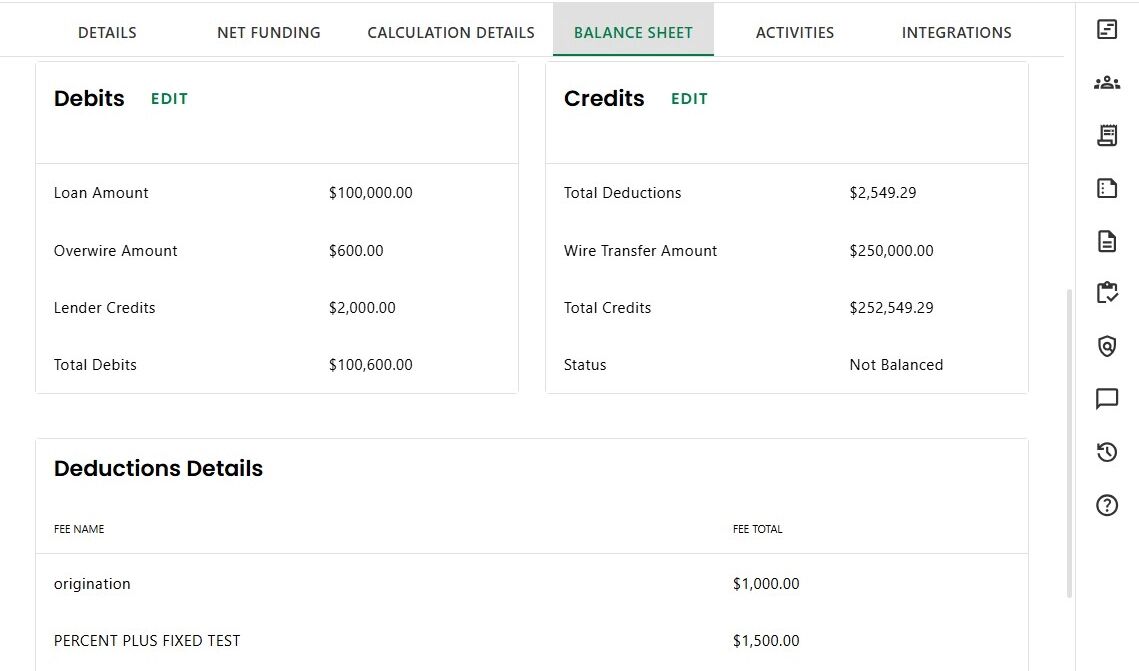Click the receipt ledger icon in sidebar

(x=1106, y=136)
